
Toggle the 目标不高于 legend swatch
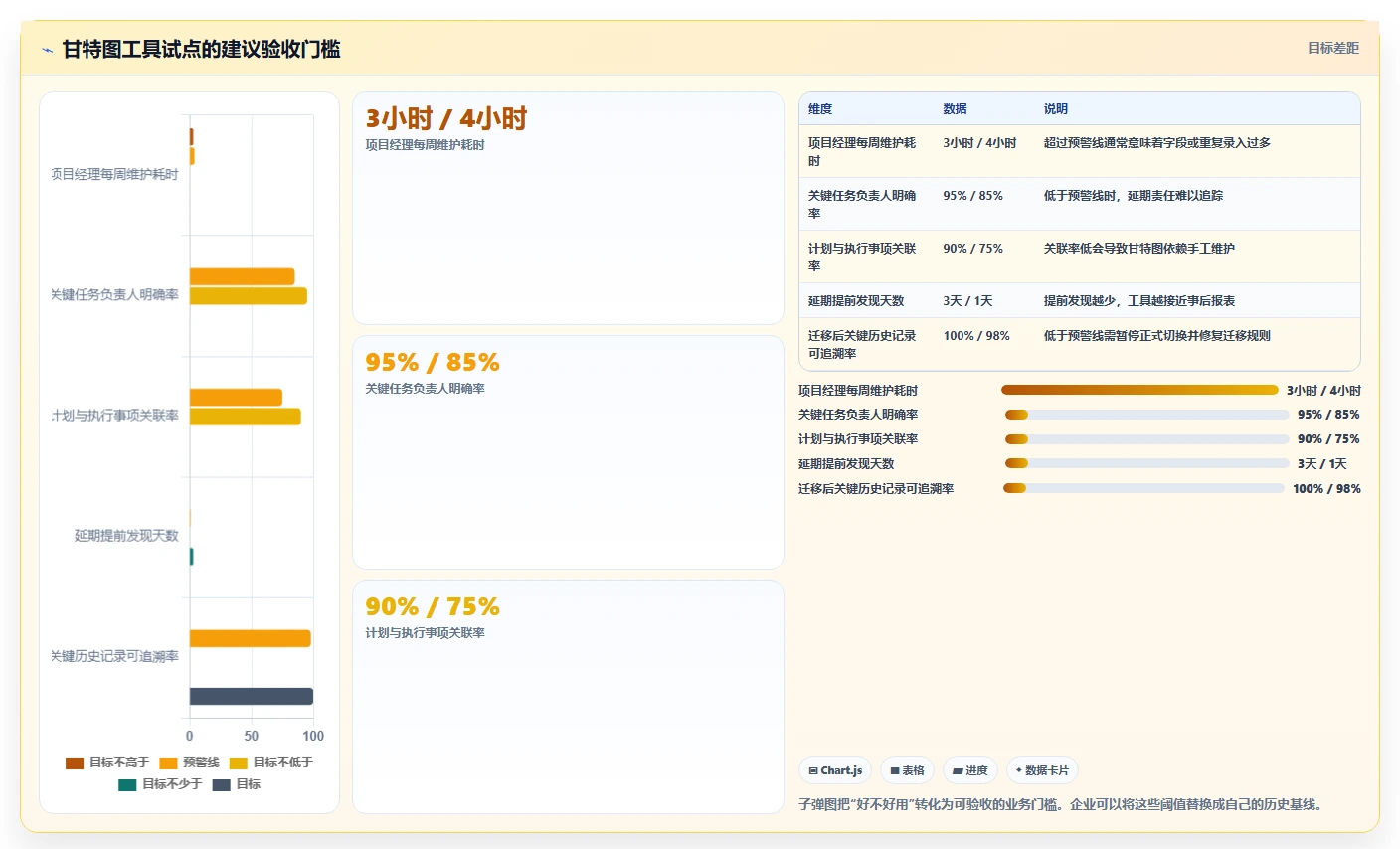tap(75, 763)
